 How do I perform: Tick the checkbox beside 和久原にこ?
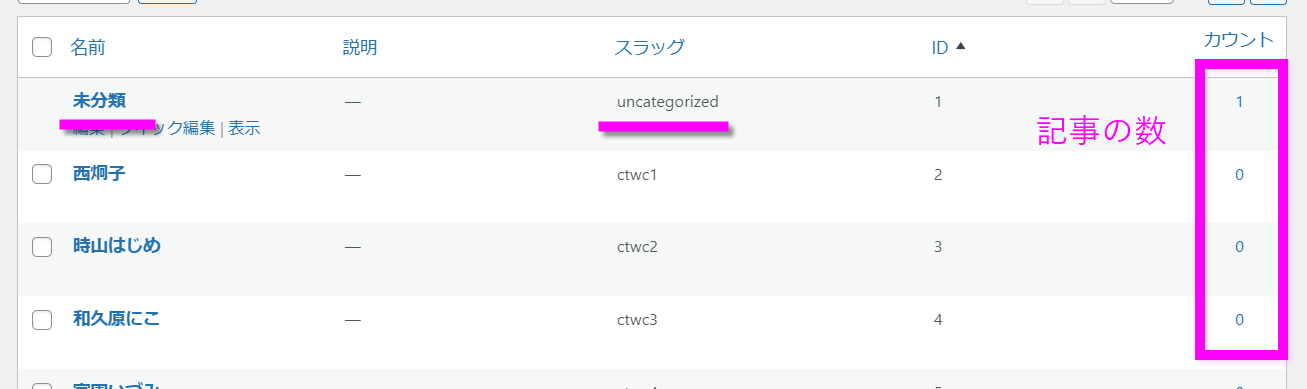pos(42,320)
